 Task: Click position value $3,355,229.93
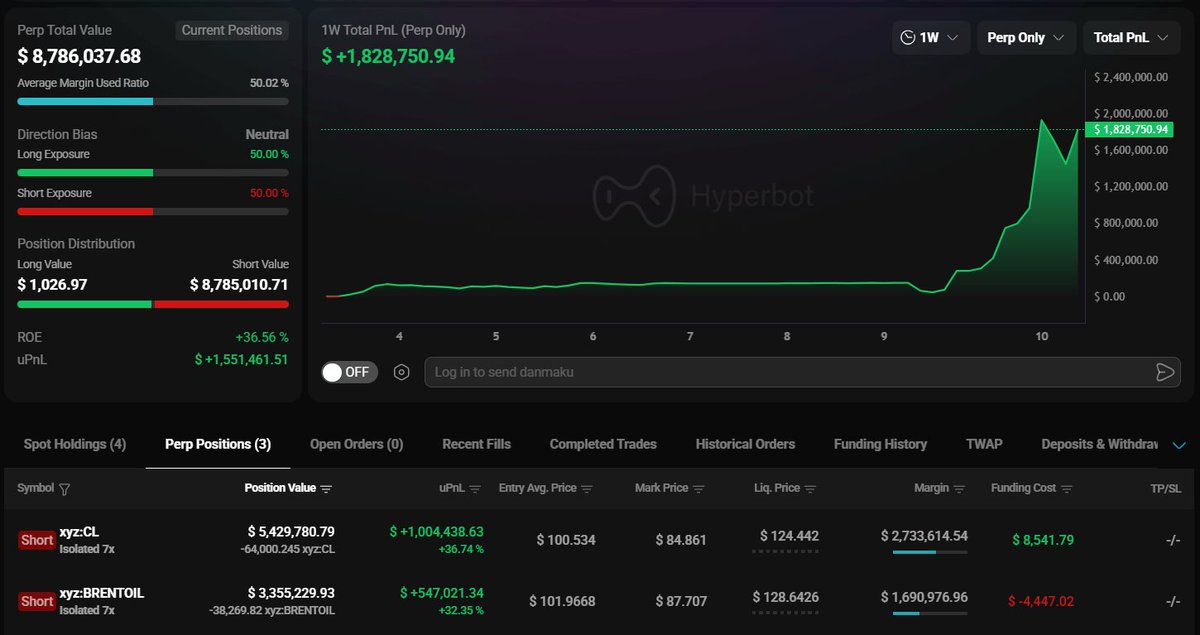291,593
